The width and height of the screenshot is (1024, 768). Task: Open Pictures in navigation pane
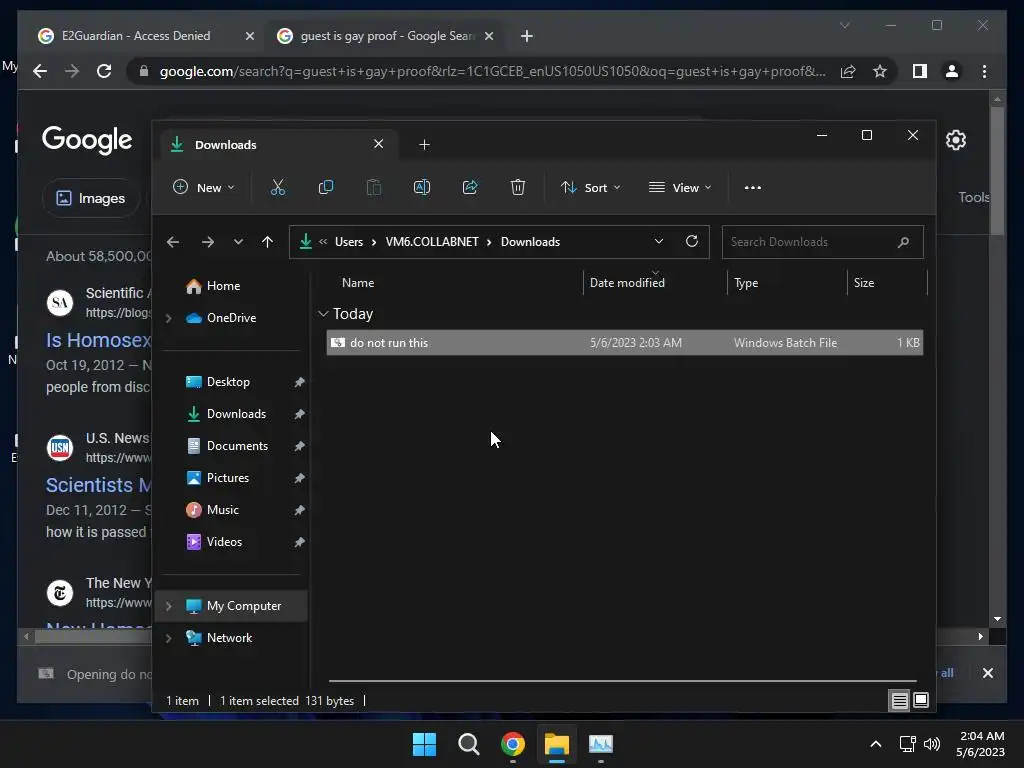[x=227, y=478]
